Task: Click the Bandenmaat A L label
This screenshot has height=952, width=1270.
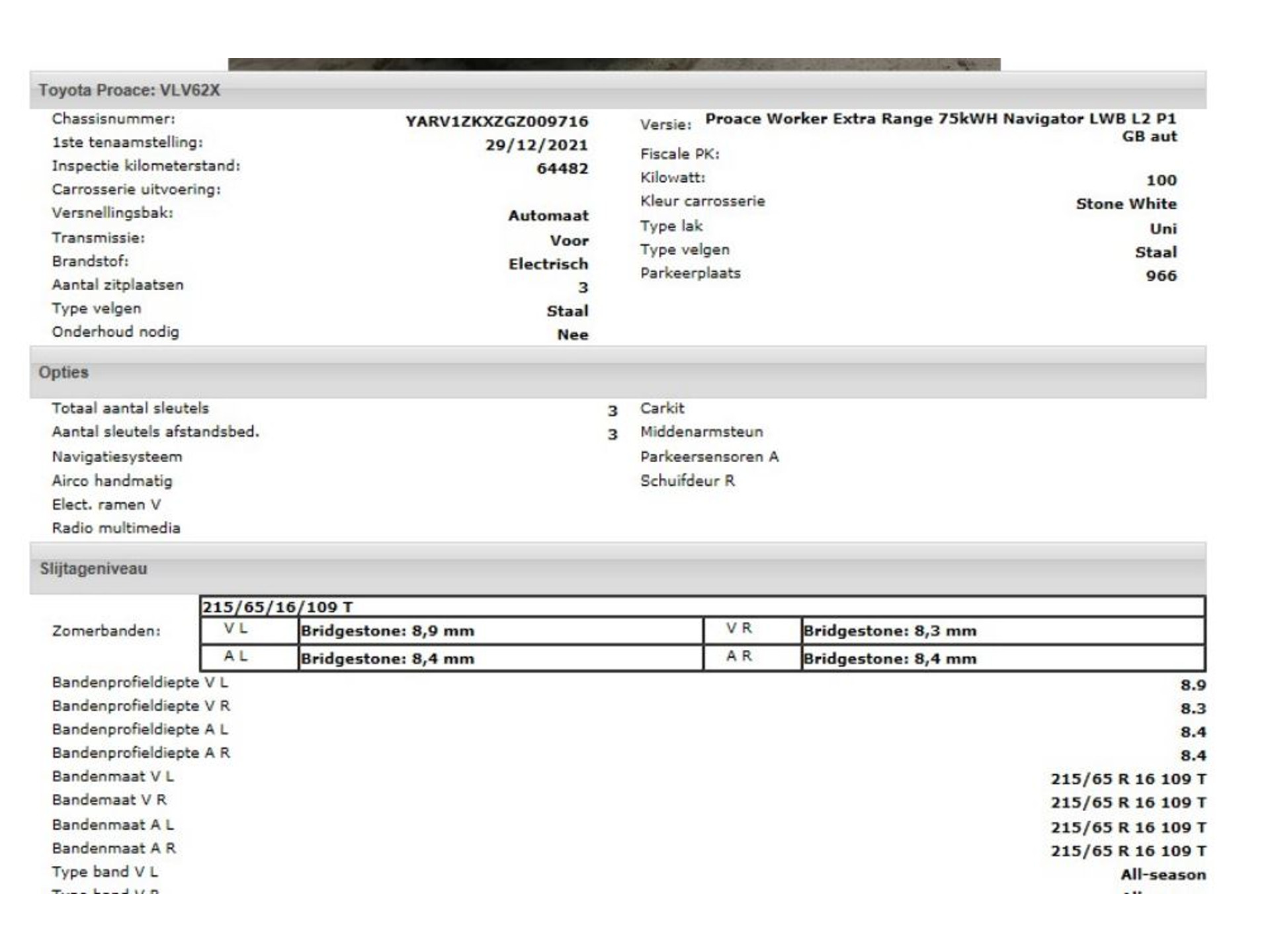Action: pos(112,824)
